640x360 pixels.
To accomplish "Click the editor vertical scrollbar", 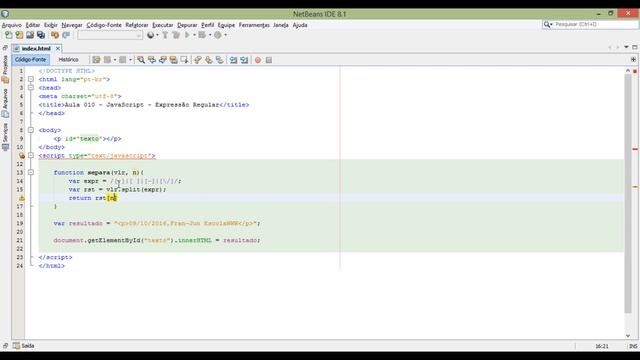I will pyautogui.click(x=628, y=194).
